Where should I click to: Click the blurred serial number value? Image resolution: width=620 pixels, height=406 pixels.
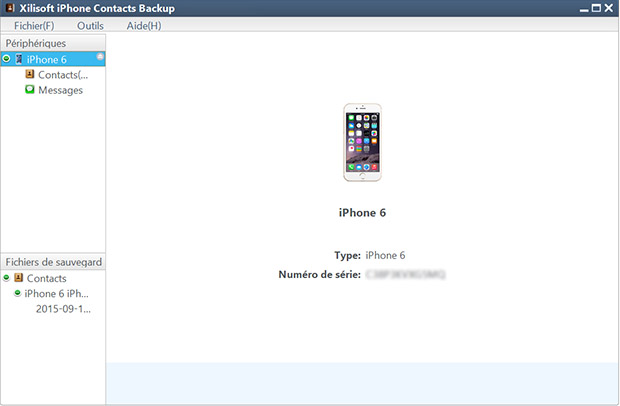pyautogui.click(x=405, y=274)
